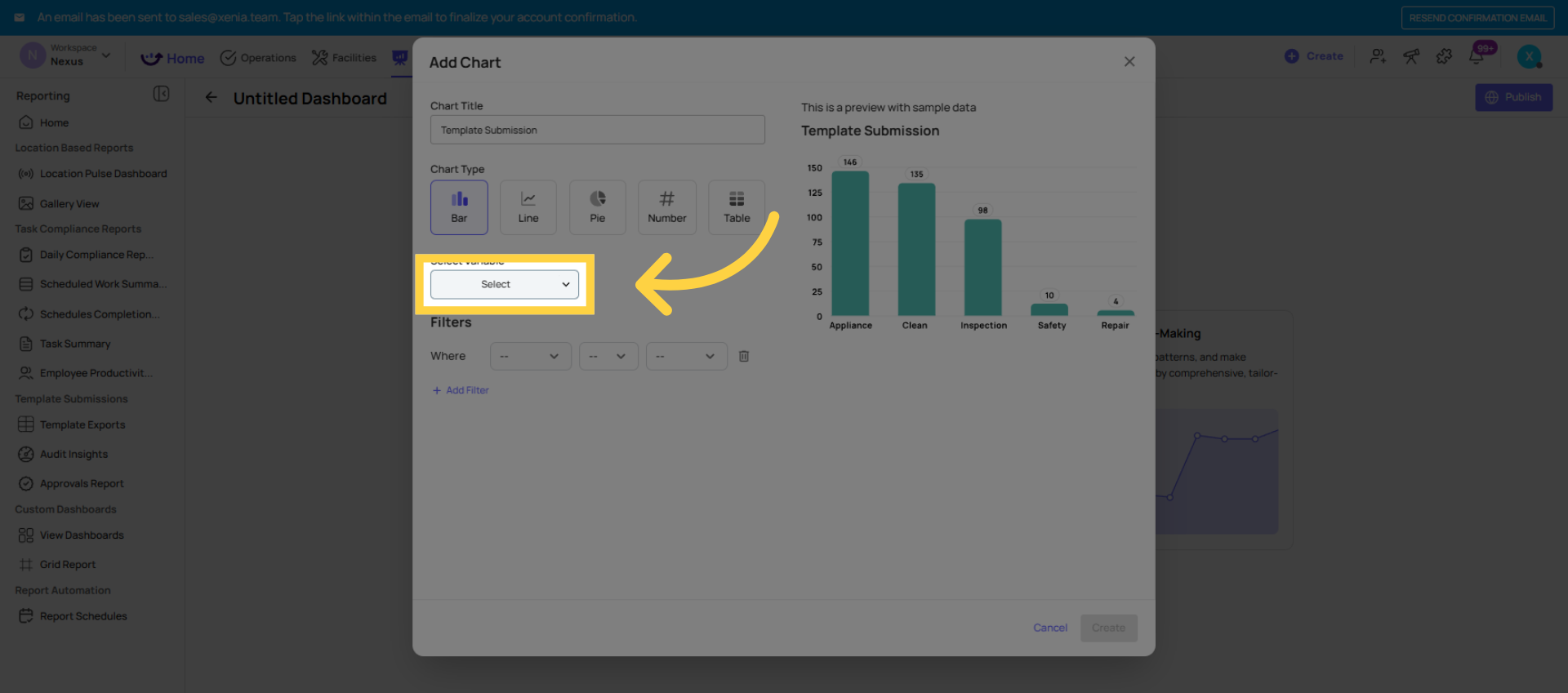Click the Untitled Dashboard title
Image resolution: width=1568 pixels, height=693 pixels.
click(x=310, y=99)
